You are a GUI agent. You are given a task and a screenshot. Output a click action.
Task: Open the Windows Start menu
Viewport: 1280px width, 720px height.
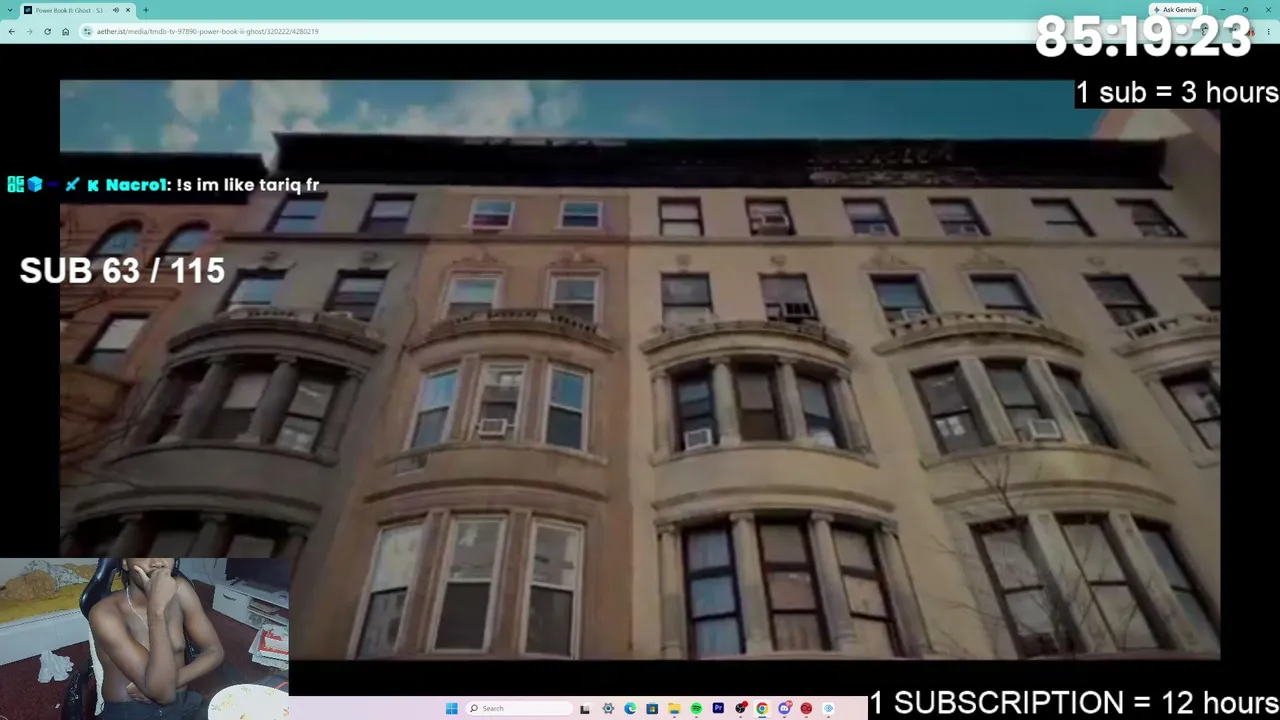[x=452, y=709]
